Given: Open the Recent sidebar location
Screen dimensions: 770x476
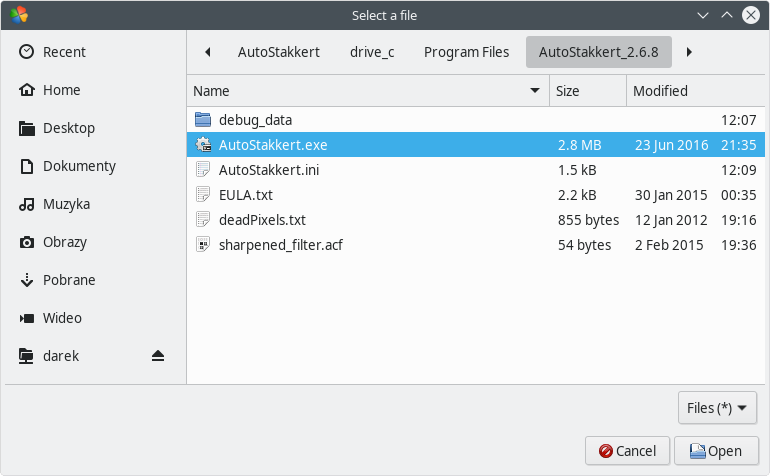Looking at the screenshot, I should coord(93,52).
